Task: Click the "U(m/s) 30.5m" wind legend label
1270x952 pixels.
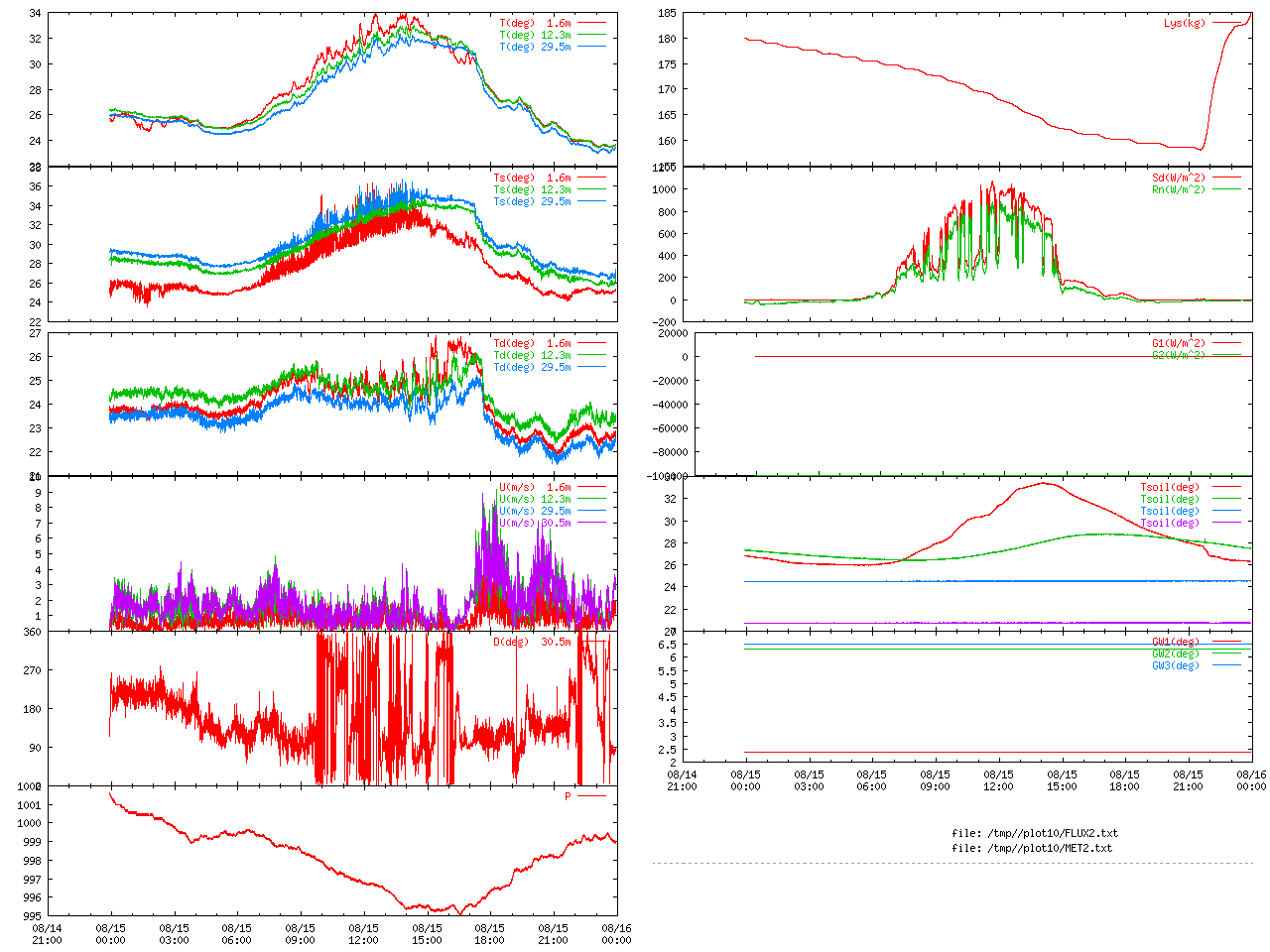Action: (535, 523)
